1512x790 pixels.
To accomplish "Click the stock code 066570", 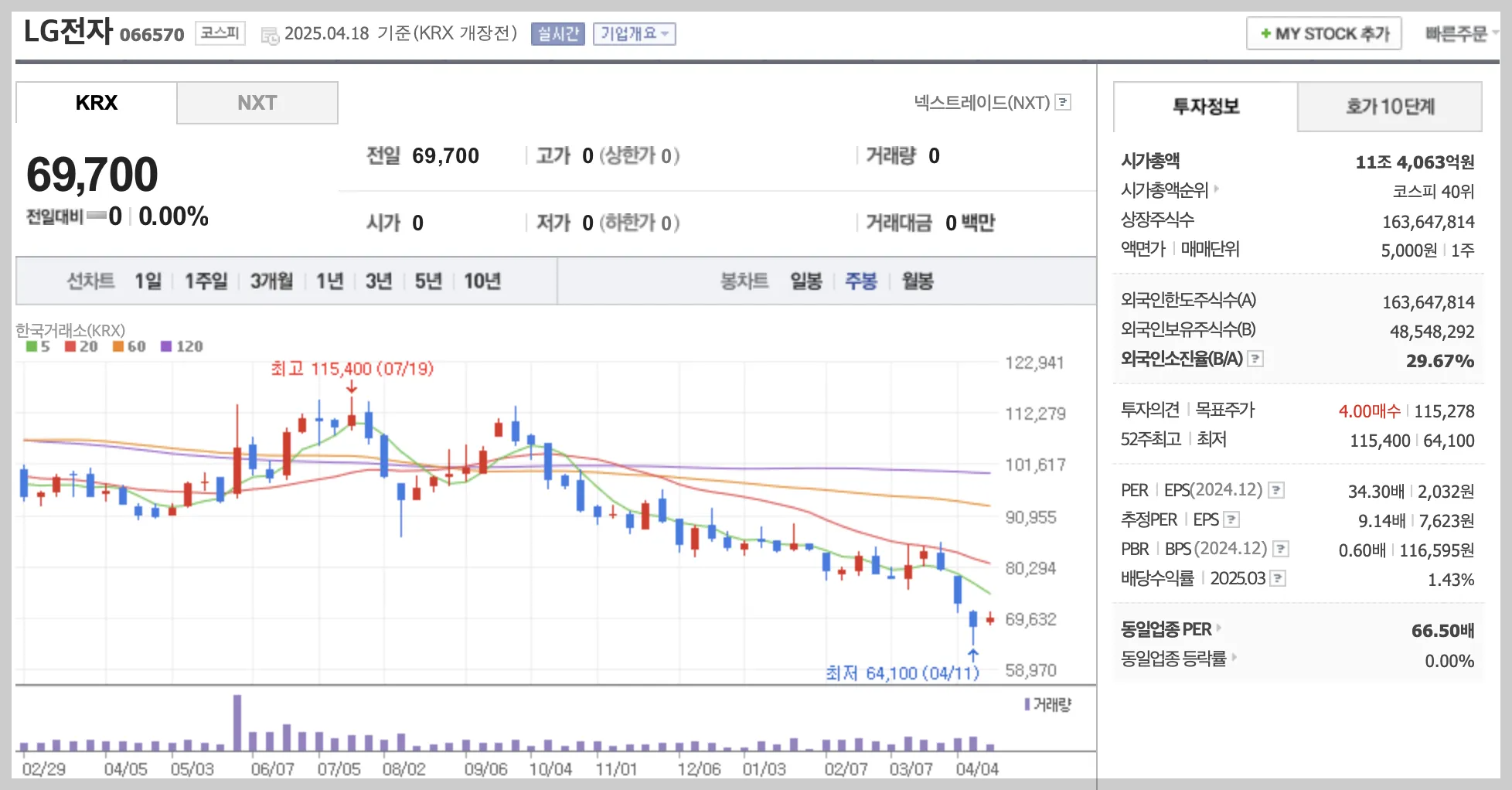I will click(152, 35).
